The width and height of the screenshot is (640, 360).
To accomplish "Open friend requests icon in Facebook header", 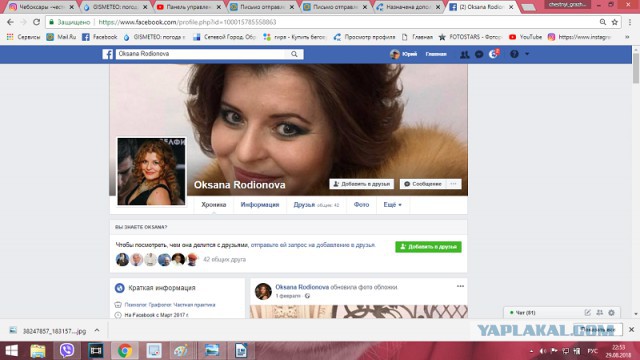I will [x=464, y=54].
